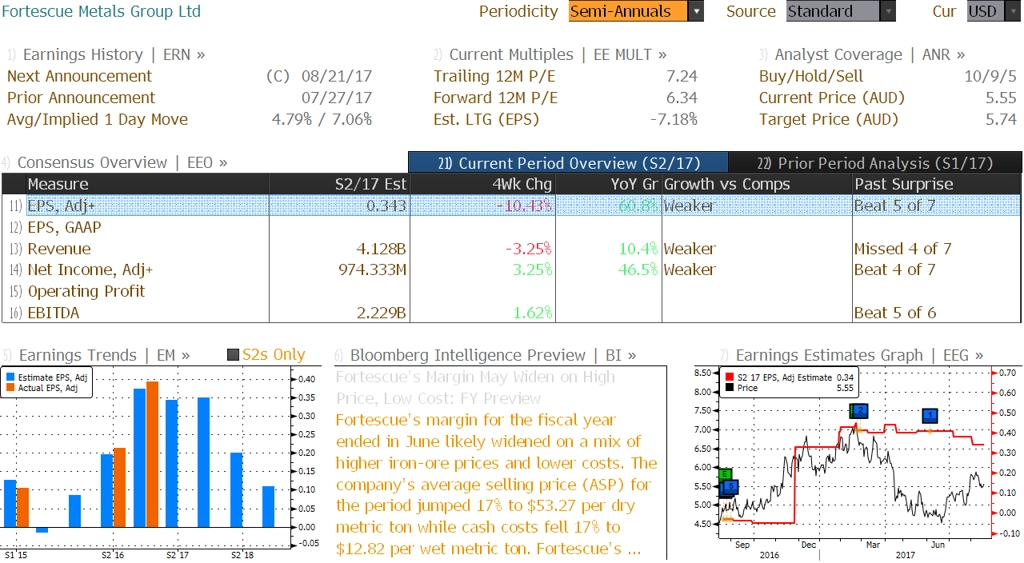Open Earnings Trends EM section
The height and width of the screenshot is (563, 1024).
pos(97,355)
